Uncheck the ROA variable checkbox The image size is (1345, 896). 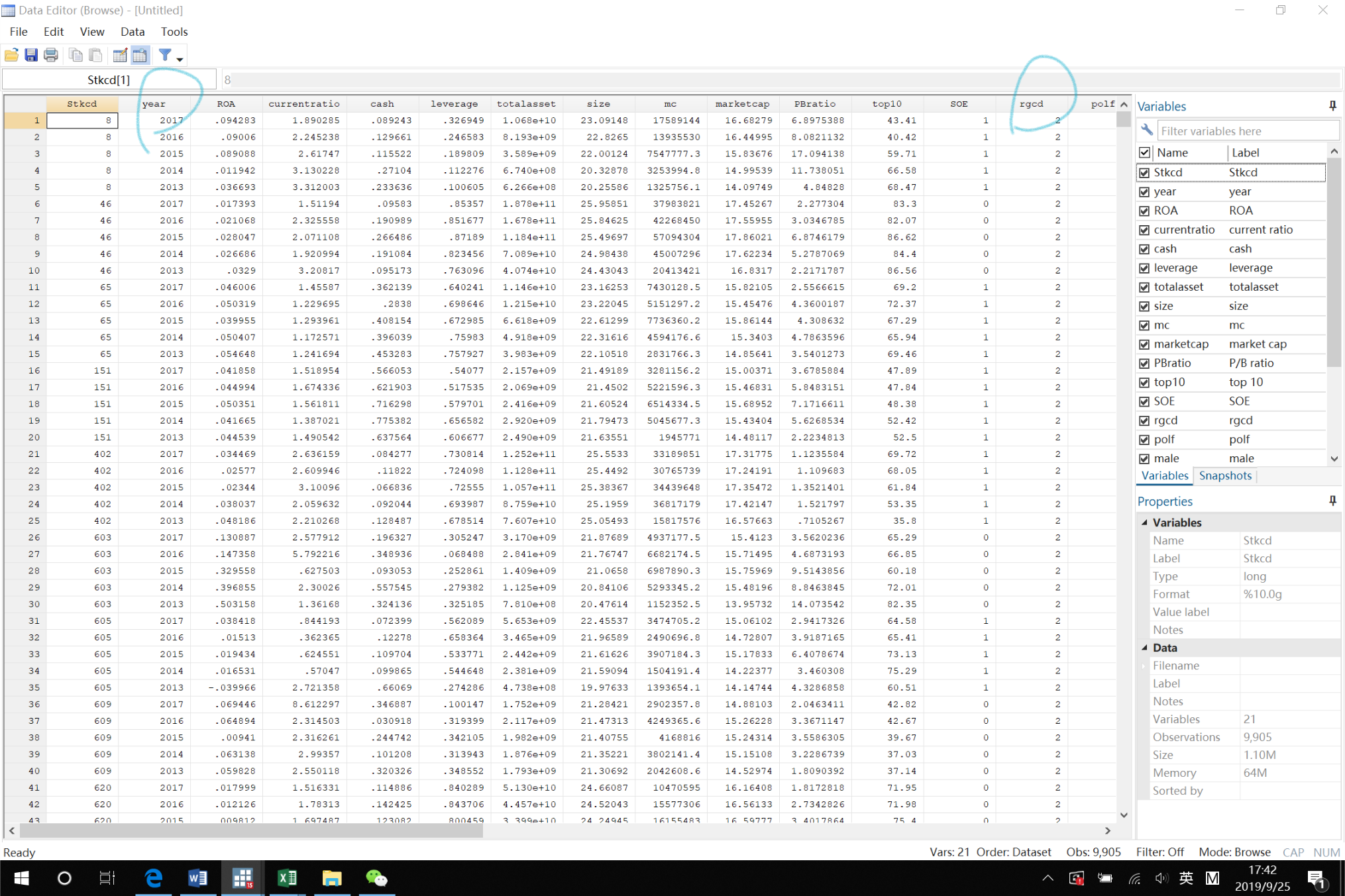(1144, 211)
